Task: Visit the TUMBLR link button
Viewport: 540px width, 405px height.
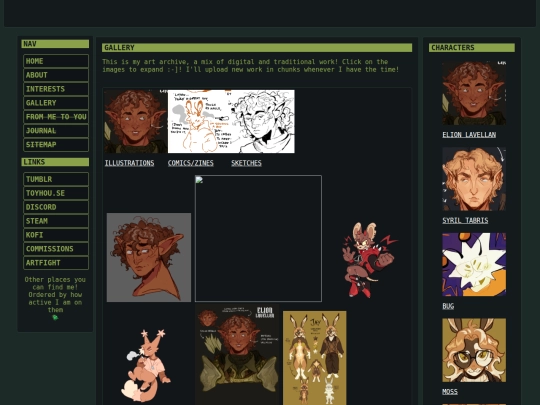Action: (x=56, y=179)
